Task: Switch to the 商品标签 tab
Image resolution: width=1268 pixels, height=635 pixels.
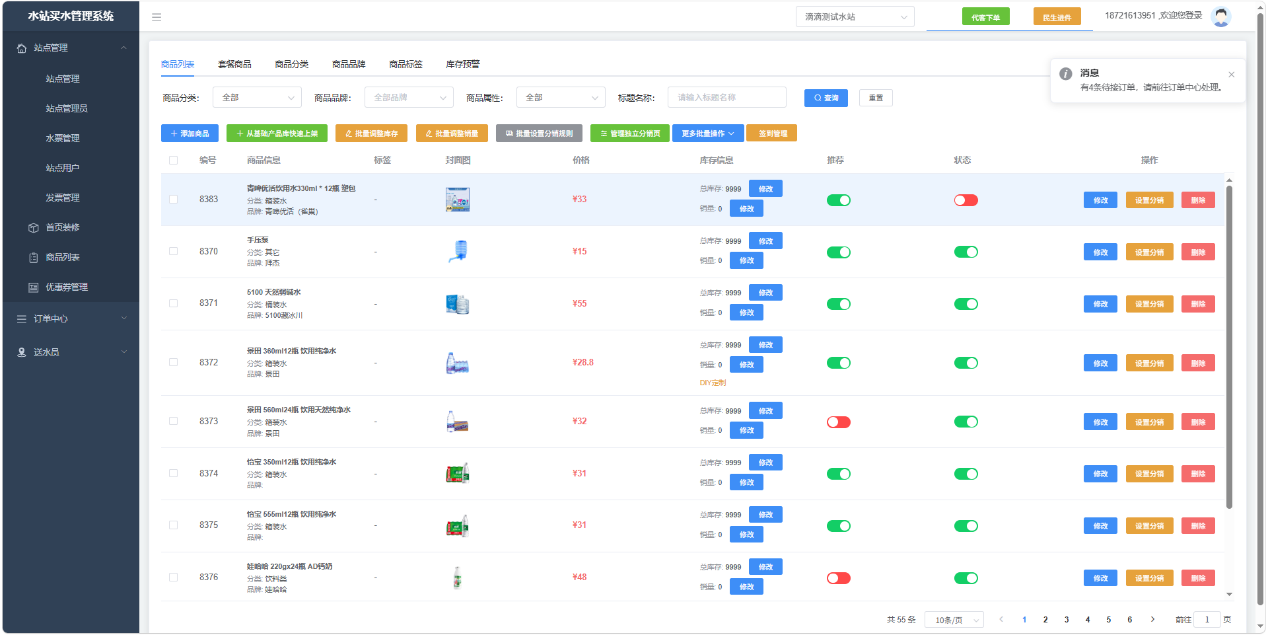Action: [x=406, y=64]
